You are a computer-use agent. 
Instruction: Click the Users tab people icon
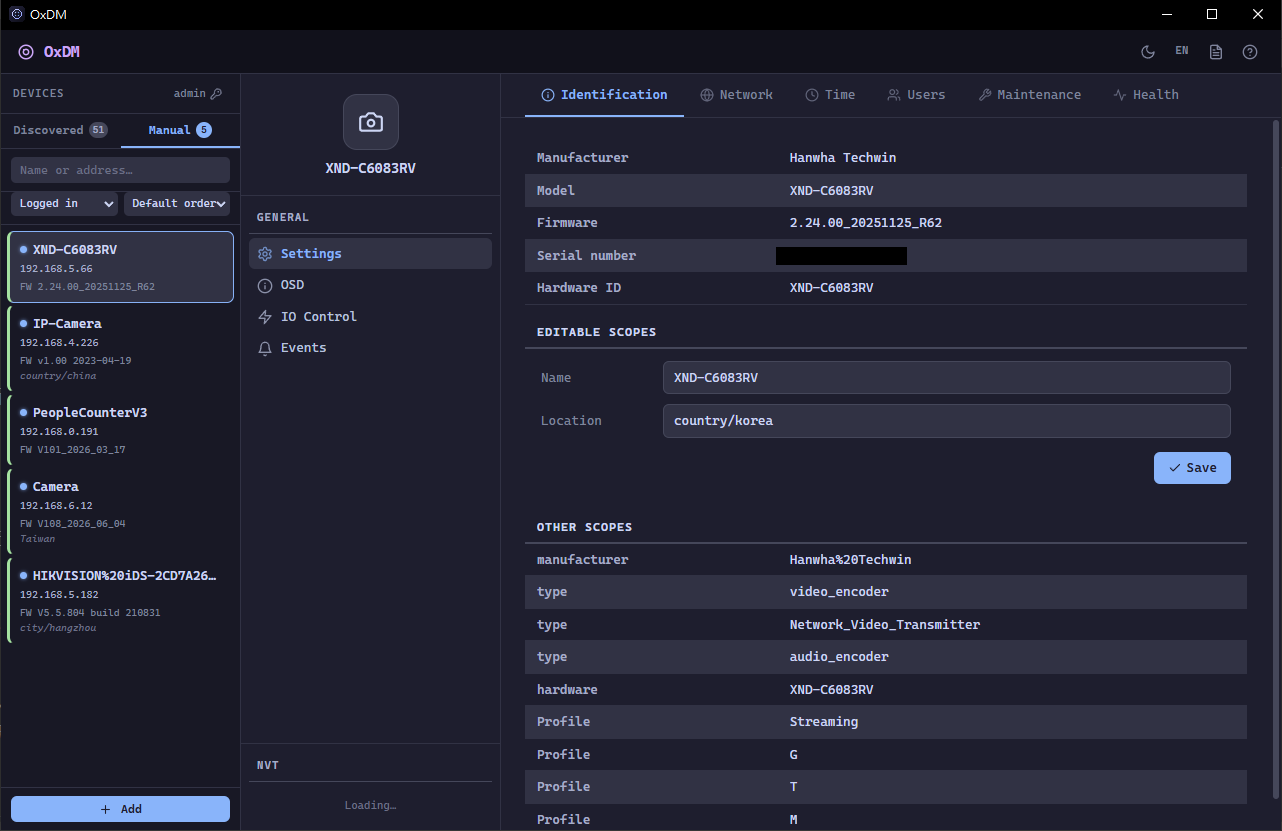click(894, 95)
